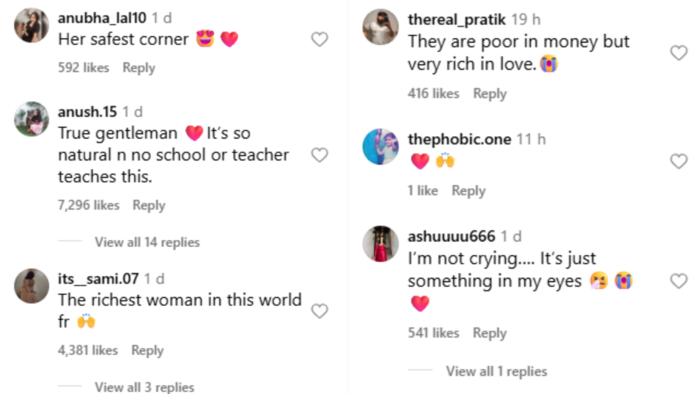The image size is (700, 394).
Task: Expand View all 1 replies
Action: click(x=496, y=371)
